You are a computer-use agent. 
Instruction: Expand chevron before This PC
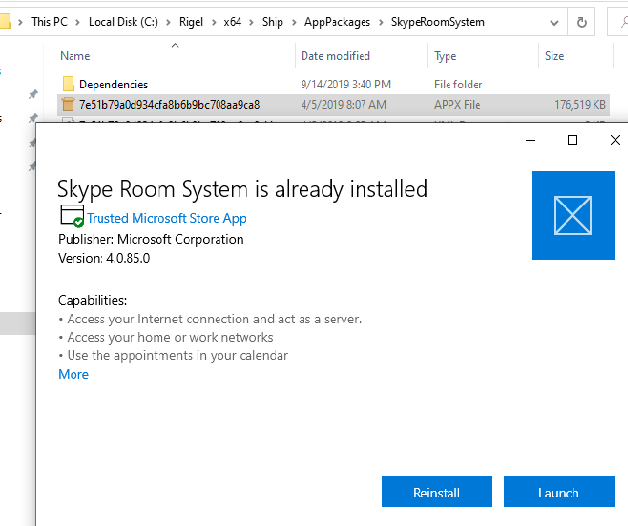[20, 22]
